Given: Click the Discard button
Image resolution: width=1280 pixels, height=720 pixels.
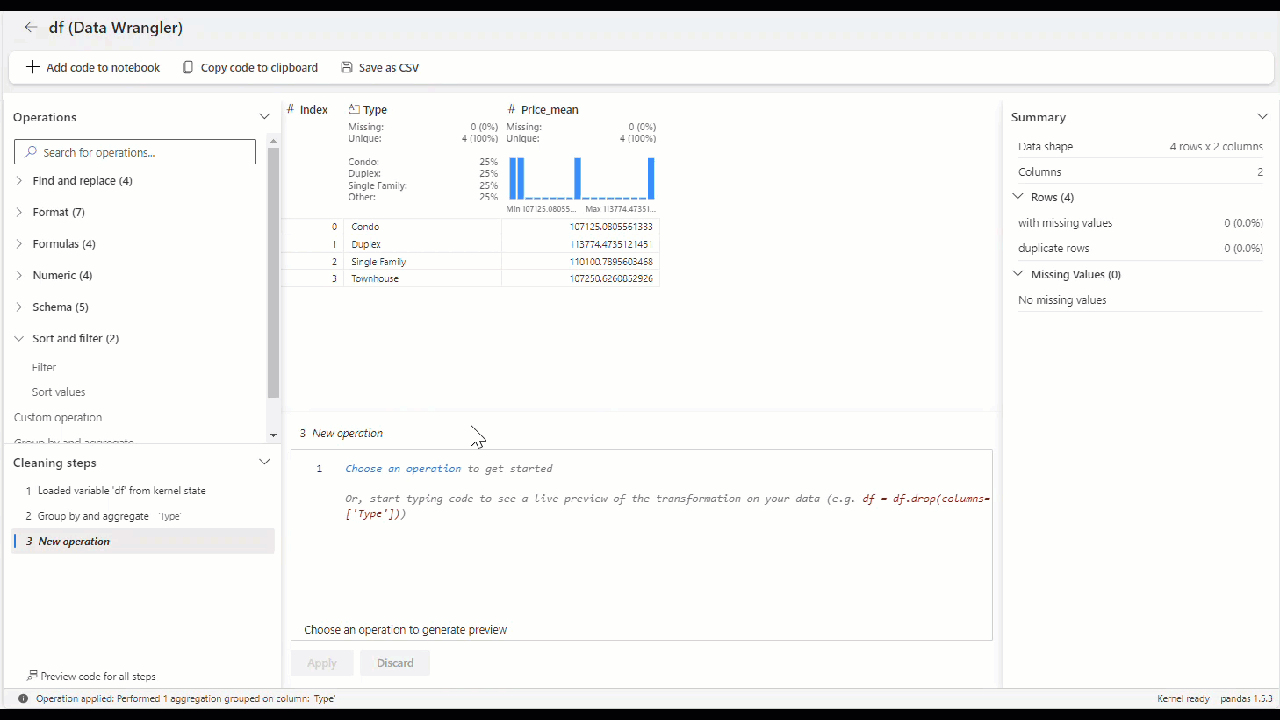Looking at the screenshot, I should coord(395,663).
